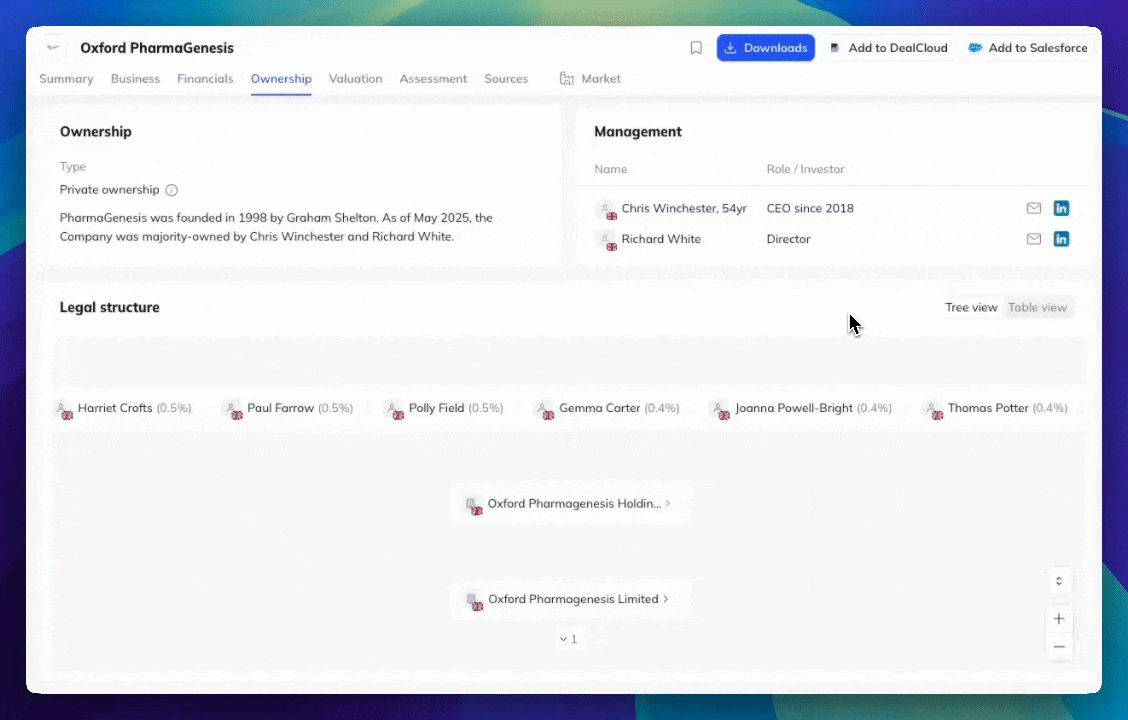Open LinkedIn profile for Richard White
Screen dimensions: 1128x720
pyautogui.click(x=1061, y=239)
